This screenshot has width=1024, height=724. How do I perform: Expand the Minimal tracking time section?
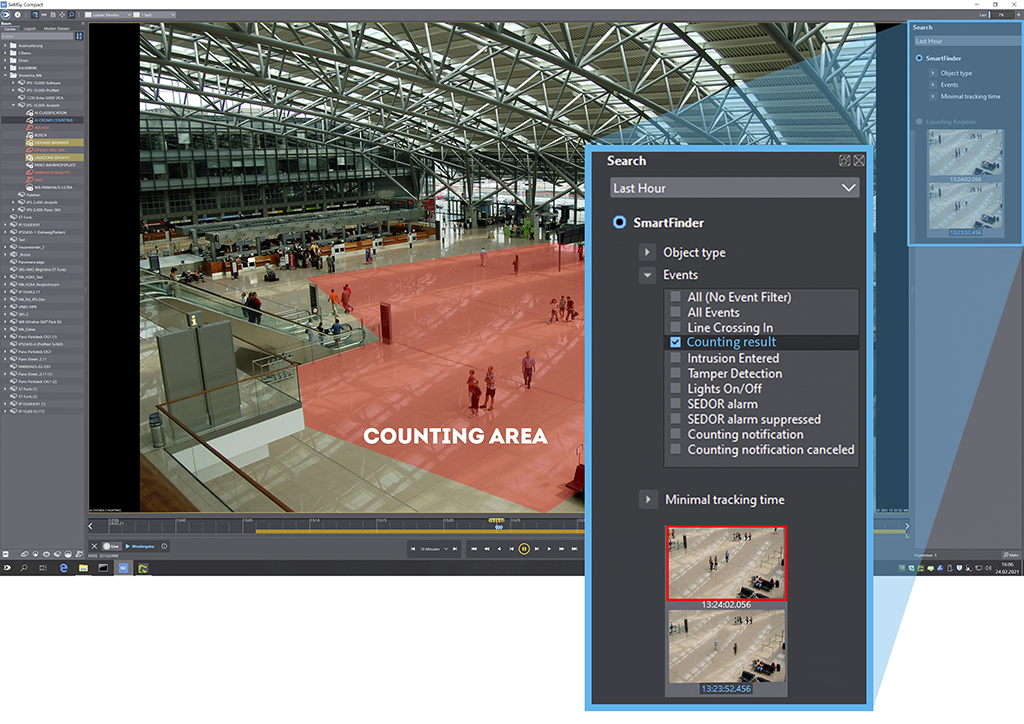[x=647, y=500]
